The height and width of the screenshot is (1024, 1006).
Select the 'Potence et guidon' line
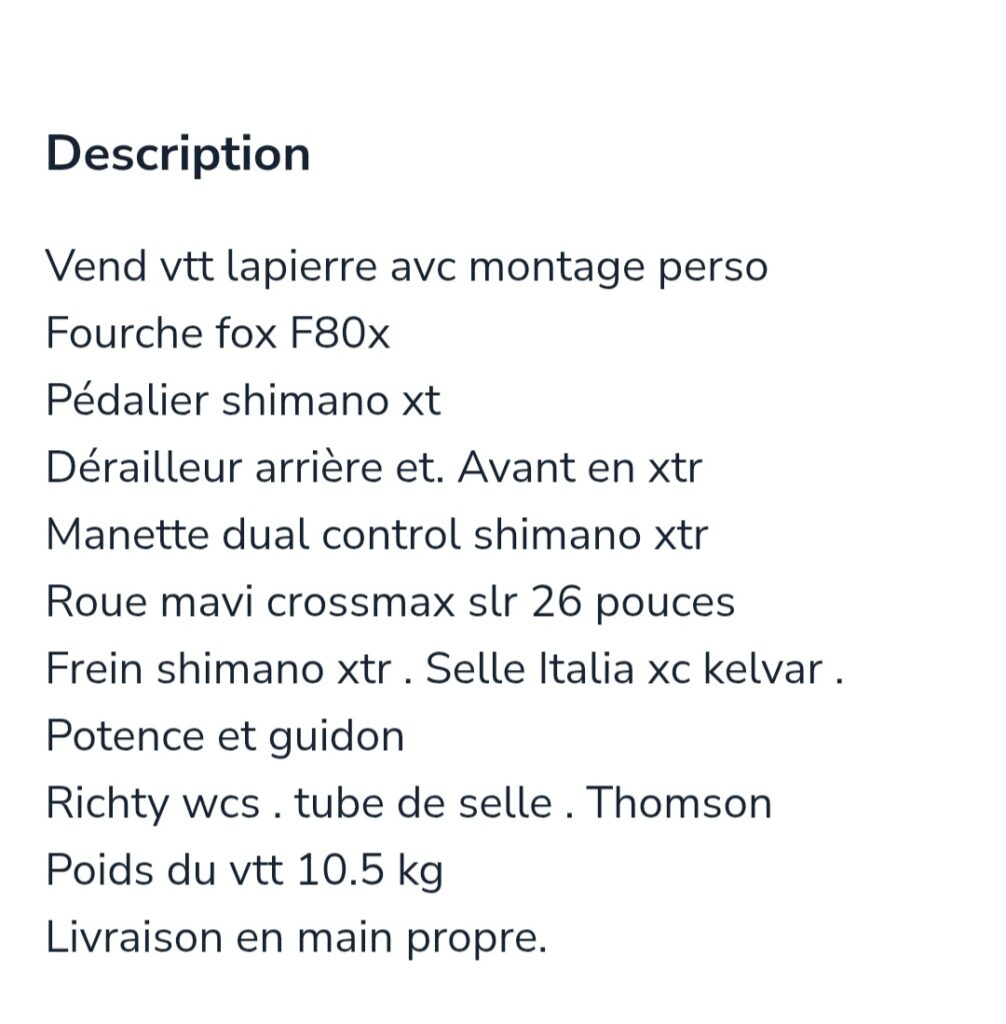[225, 737]
